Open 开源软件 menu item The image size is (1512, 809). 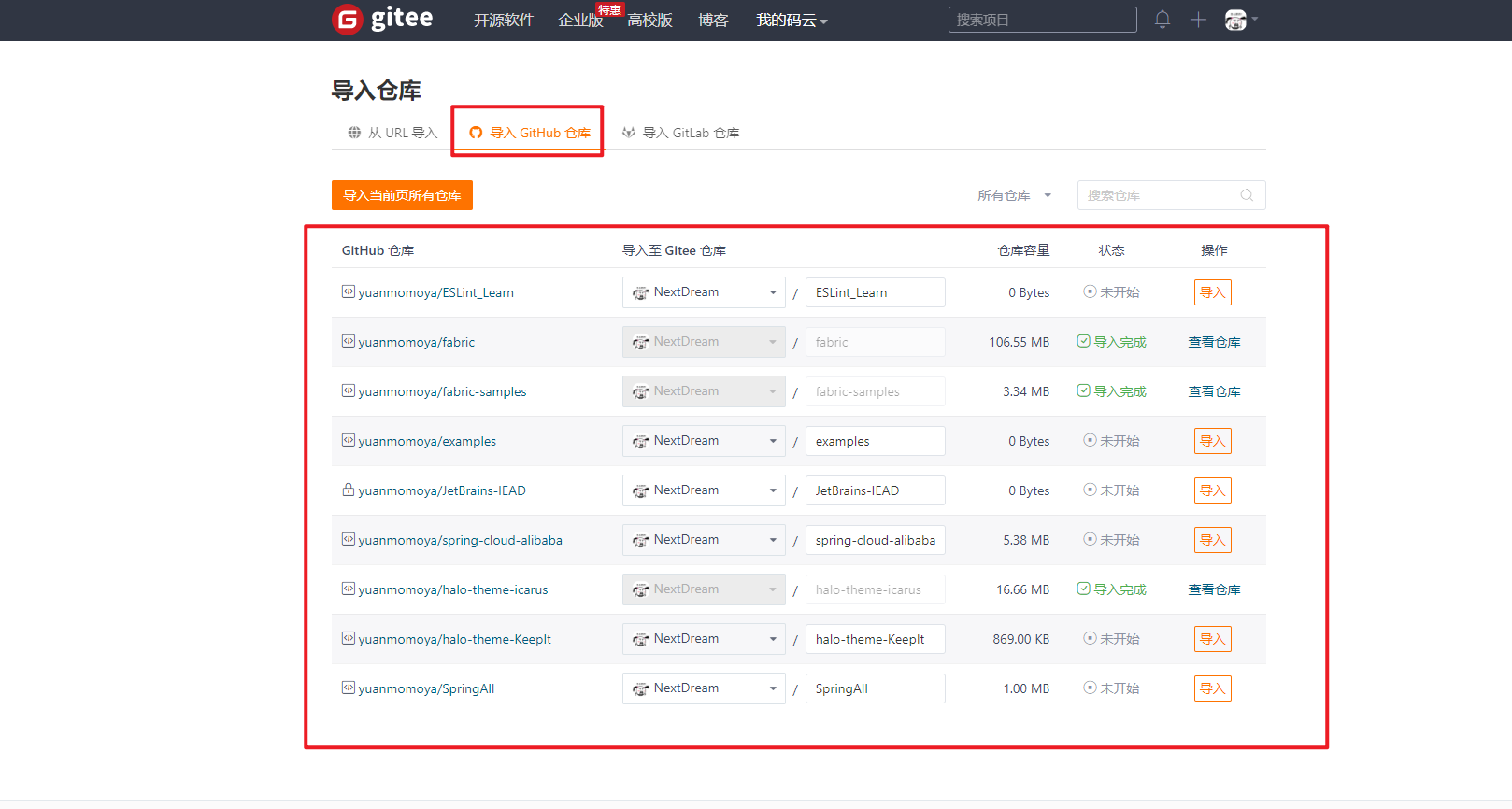[504, 20]
